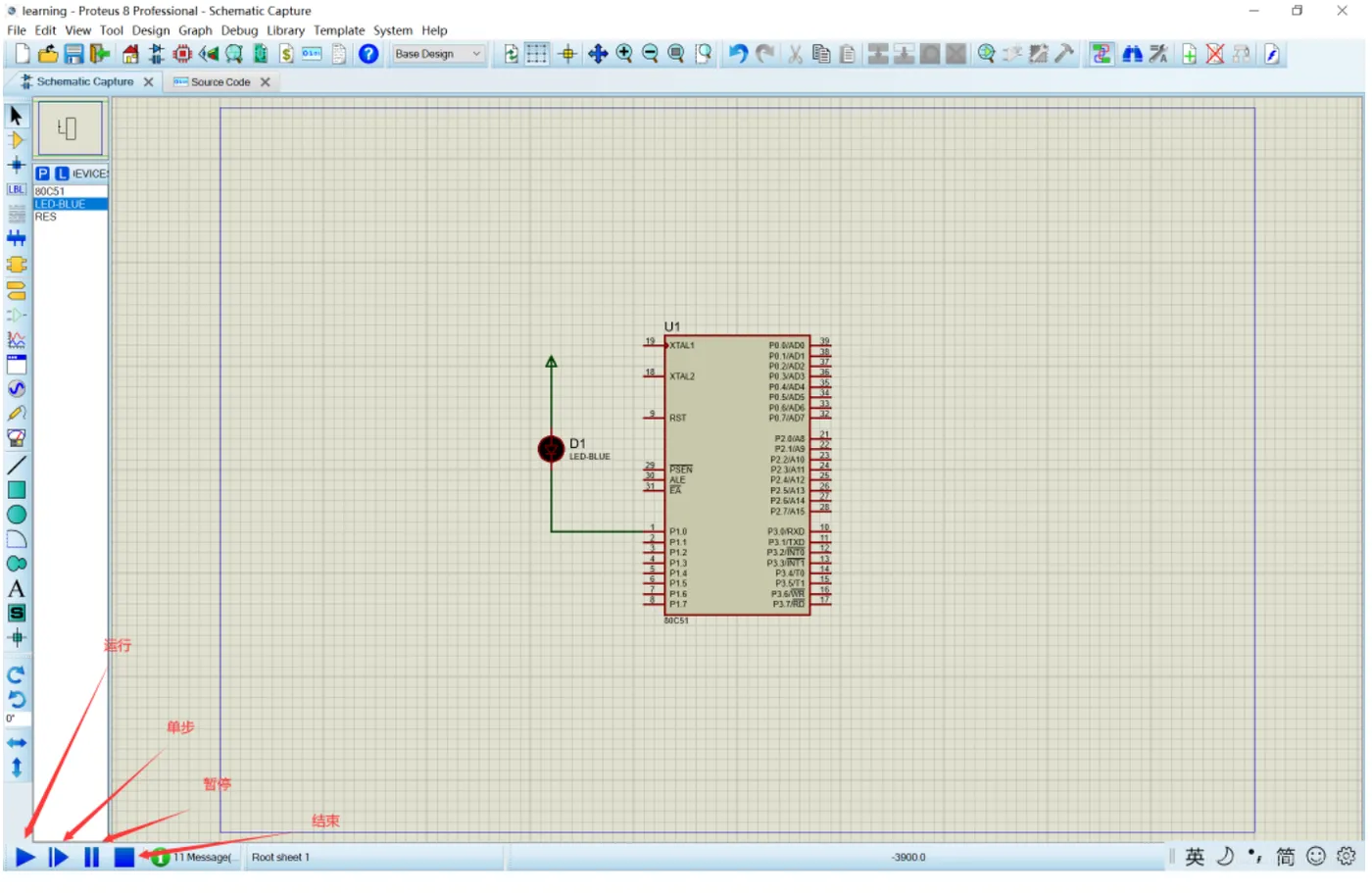1372x893 pixels.
Task: Click the Play simulation button
Action: pyautogui.click(x=25, y=858)
